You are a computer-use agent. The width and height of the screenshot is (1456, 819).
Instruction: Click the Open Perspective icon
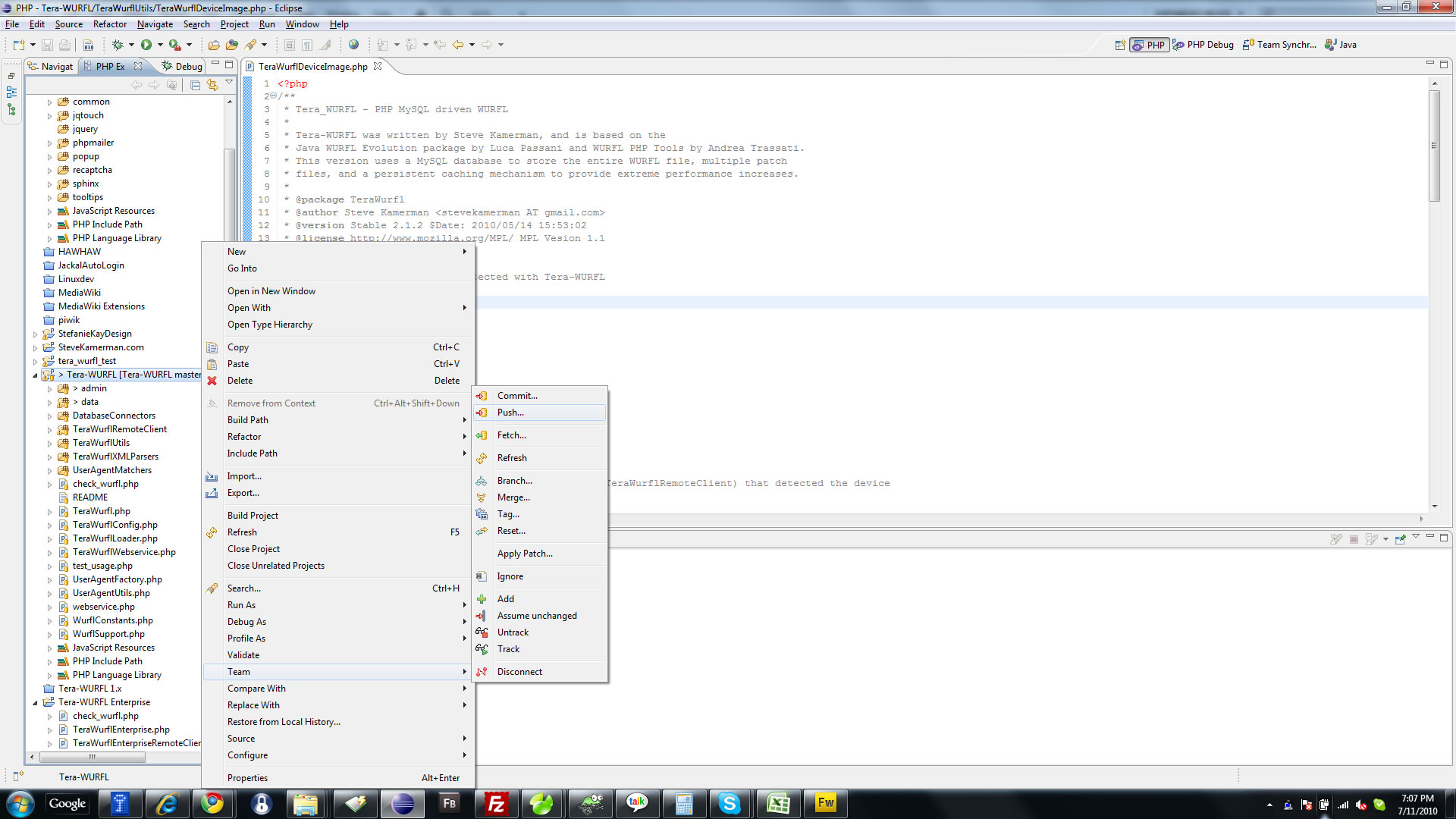coord(1120,45)
